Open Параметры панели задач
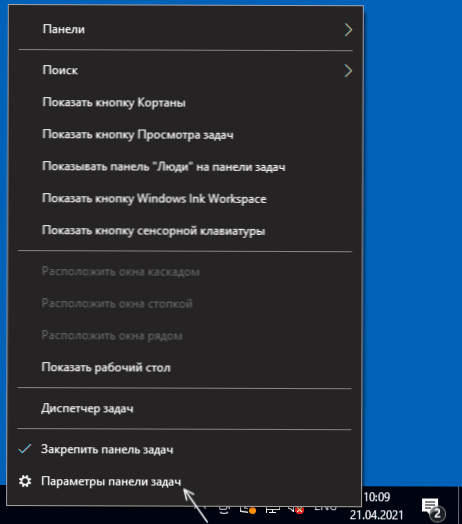Screen dimensions: 462x524 pyautogui.click(x=185, y=481)
